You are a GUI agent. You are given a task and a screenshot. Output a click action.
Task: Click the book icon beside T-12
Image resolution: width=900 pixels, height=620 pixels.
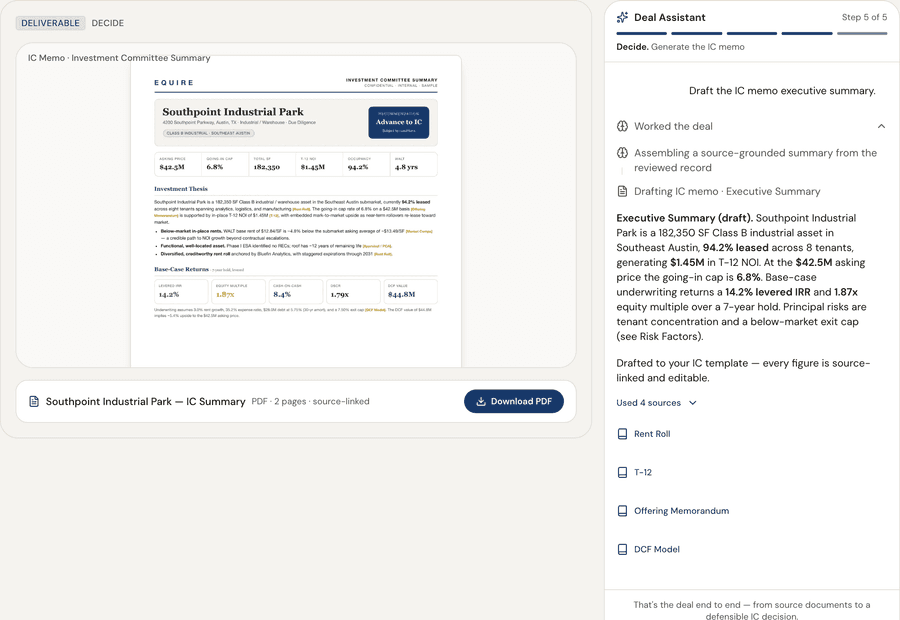[x=622, y=472]
